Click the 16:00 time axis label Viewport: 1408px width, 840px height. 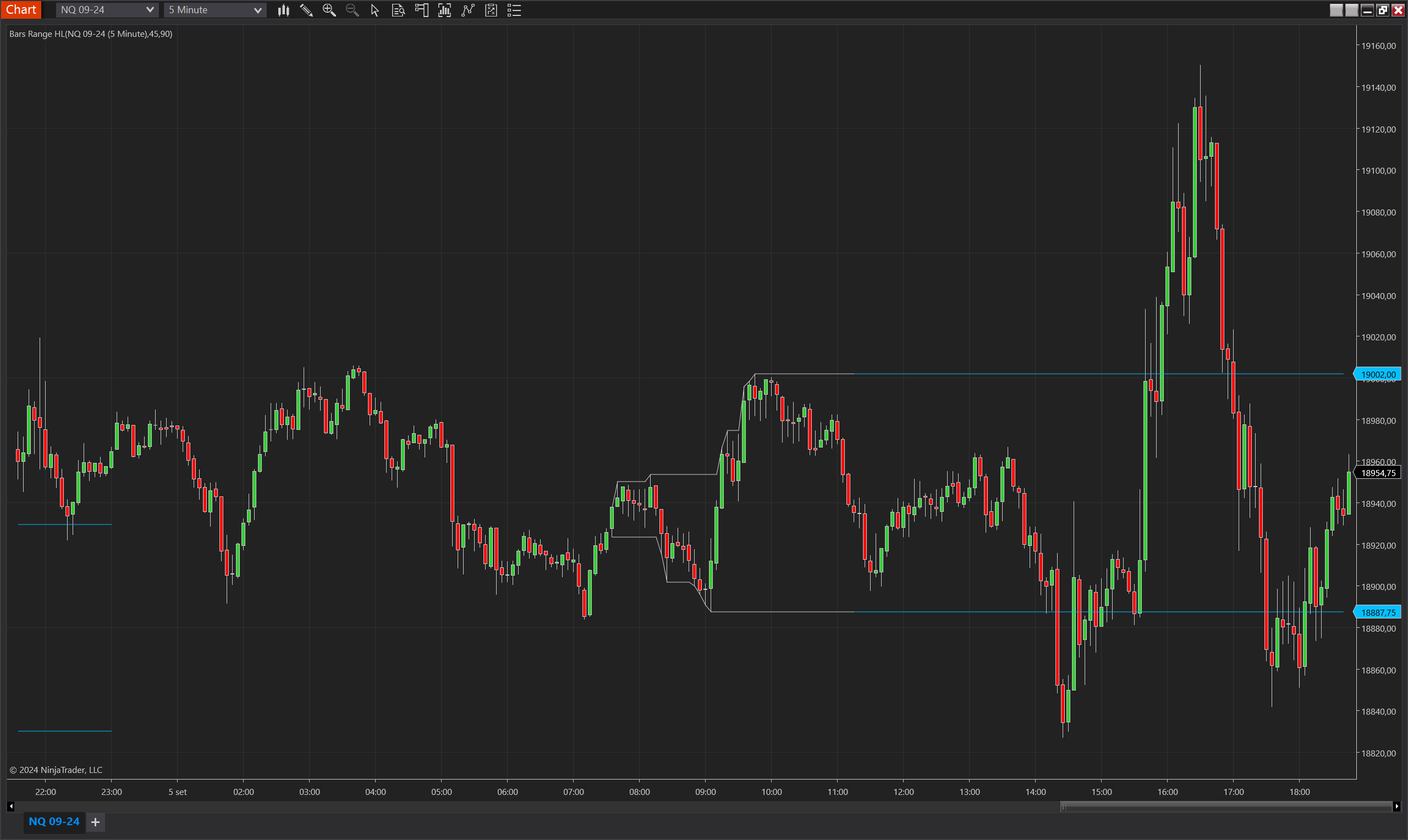pyautogui.click(x=1168, y=792)
